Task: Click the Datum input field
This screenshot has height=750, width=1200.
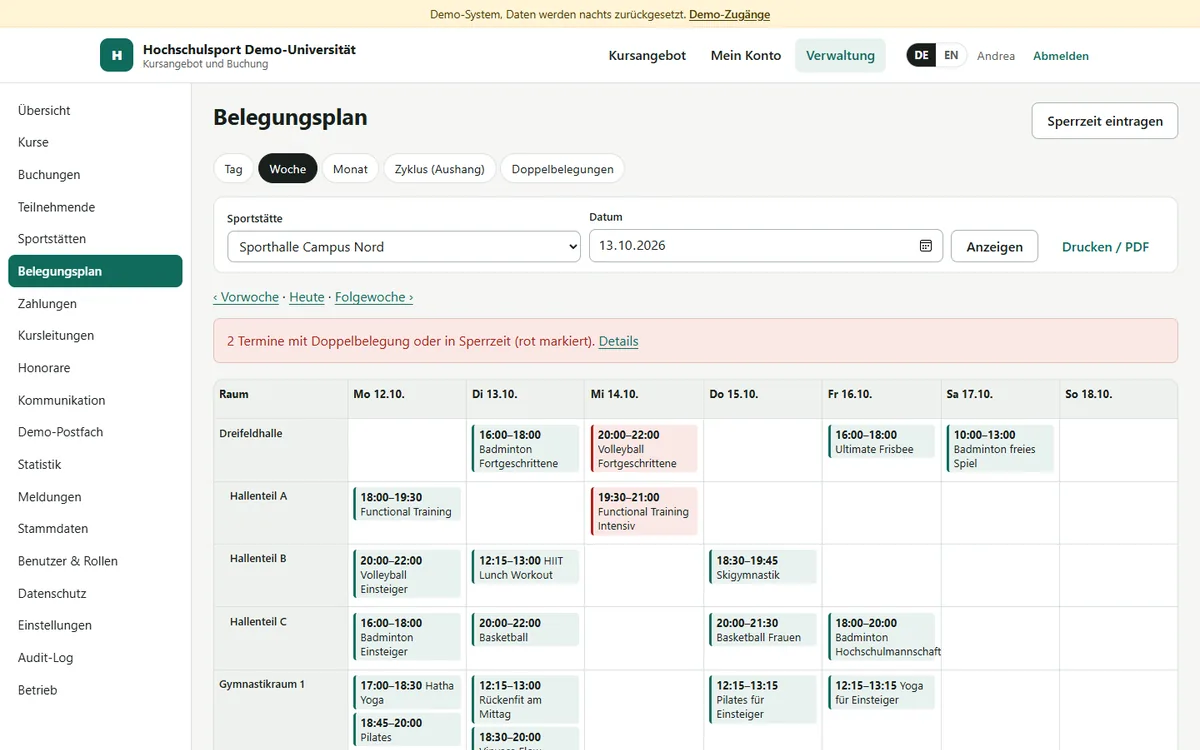Action: pos(766,246)
